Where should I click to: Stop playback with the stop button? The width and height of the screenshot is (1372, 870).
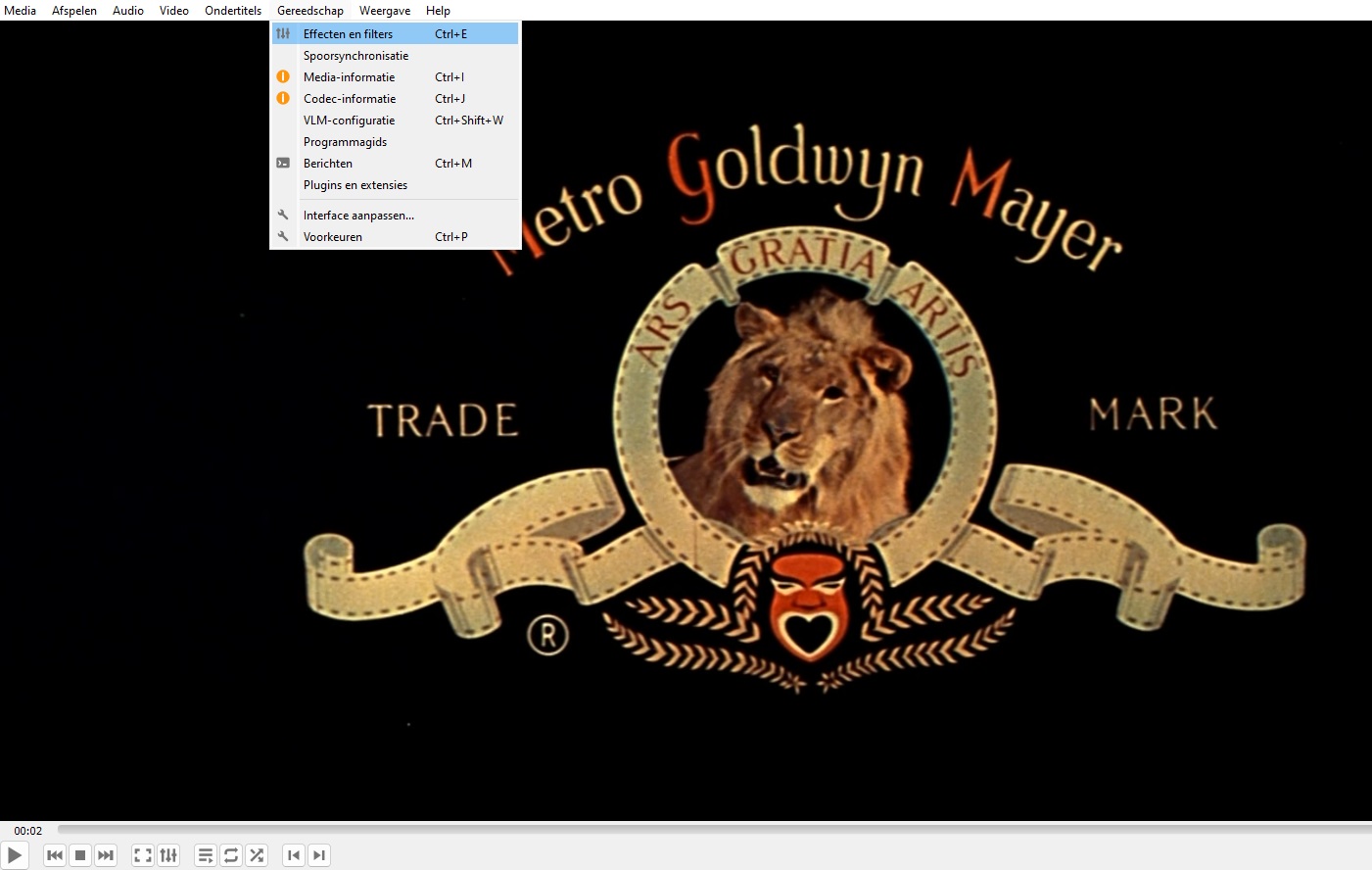(x=80, y=855)
